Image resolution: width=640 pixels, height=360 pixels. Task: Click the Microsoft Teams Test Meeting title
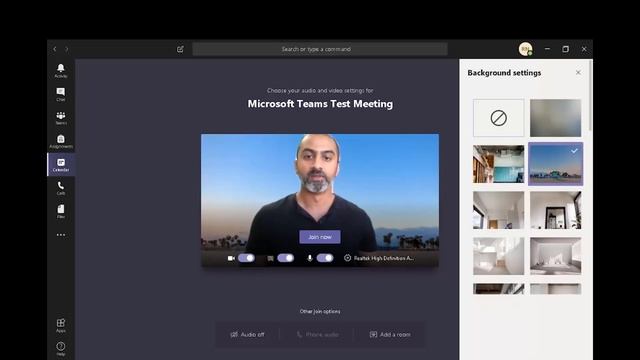(320, 104)
